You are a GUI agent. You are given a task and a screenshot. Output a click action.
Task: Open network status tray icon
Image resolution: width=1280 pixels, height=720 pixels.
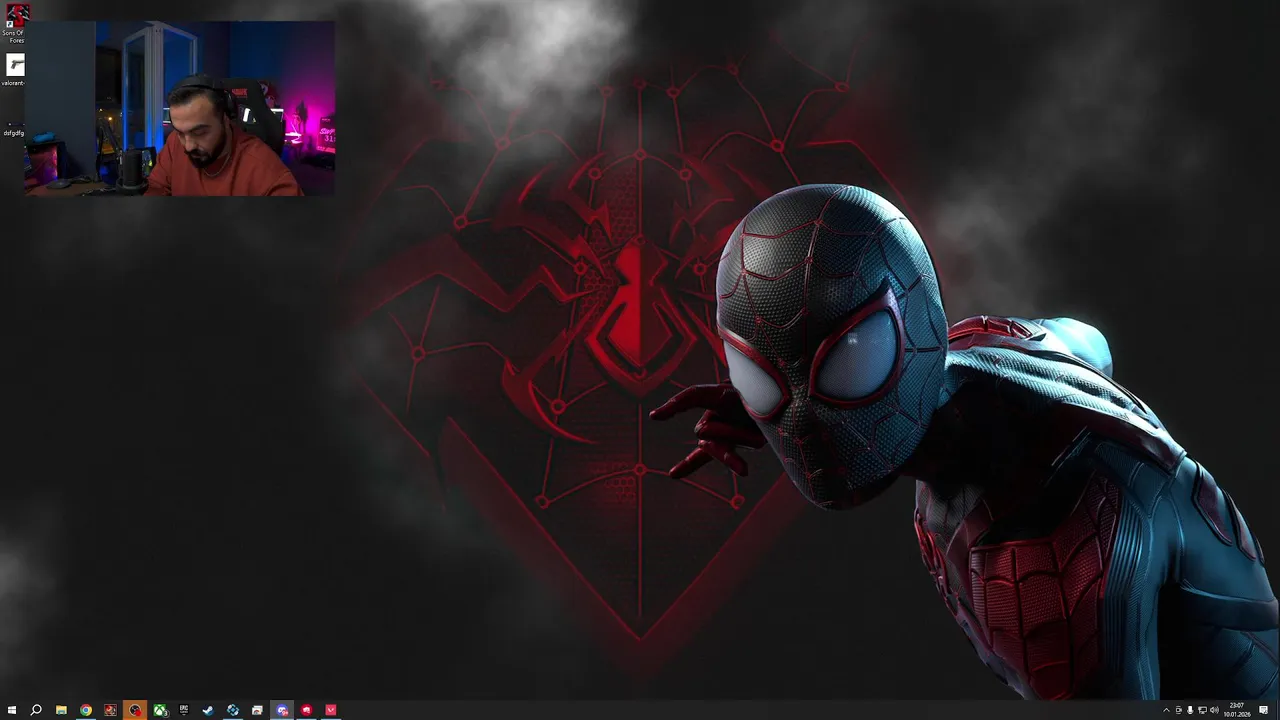(1202, 710)
